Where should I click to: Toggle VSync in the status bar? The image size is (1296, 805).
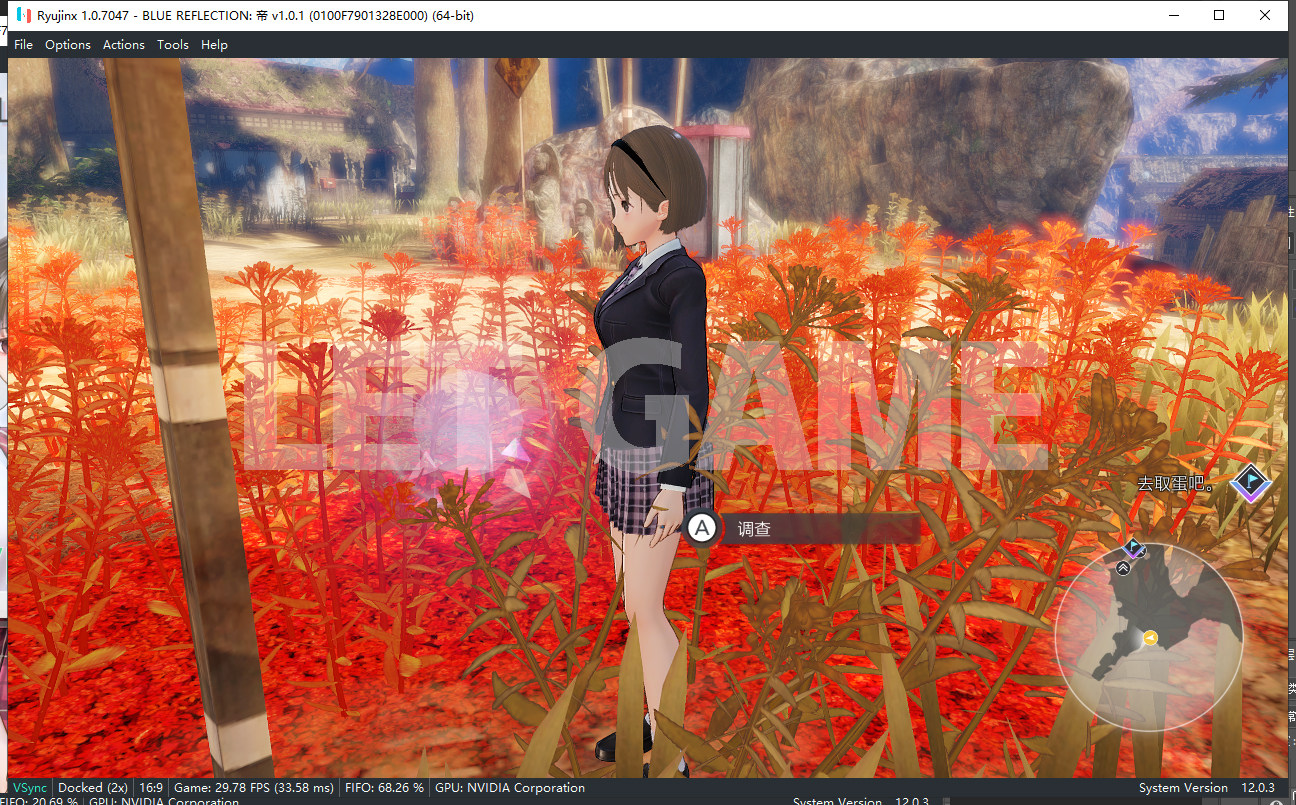[29, 788]
